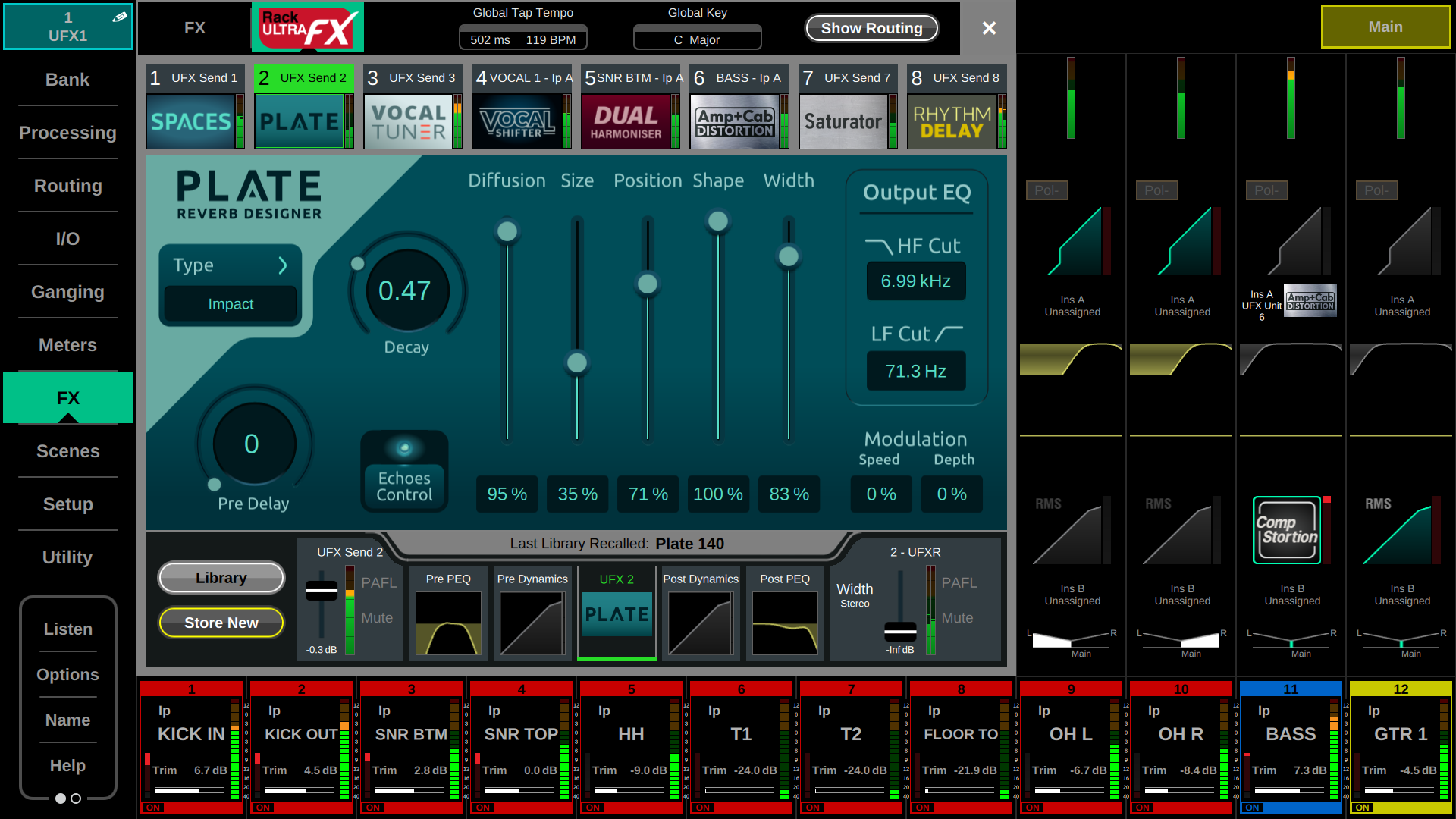This screenshot has height=819, width=1456.
Task: Expand the reverb Type selector chevron
Action: tap(282, 265)
